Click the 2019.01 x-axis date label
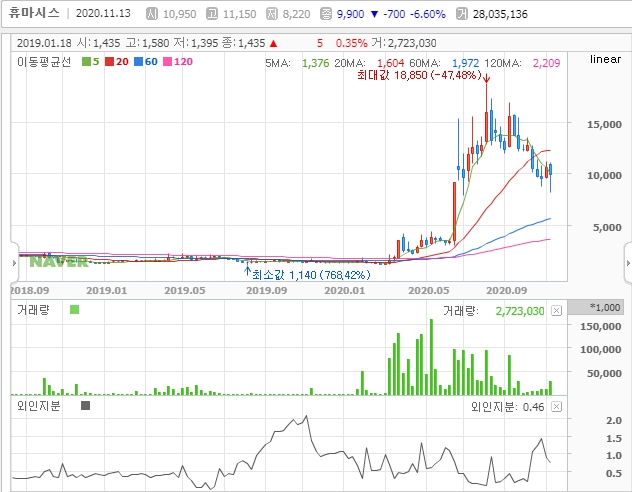 click(106, 291)
